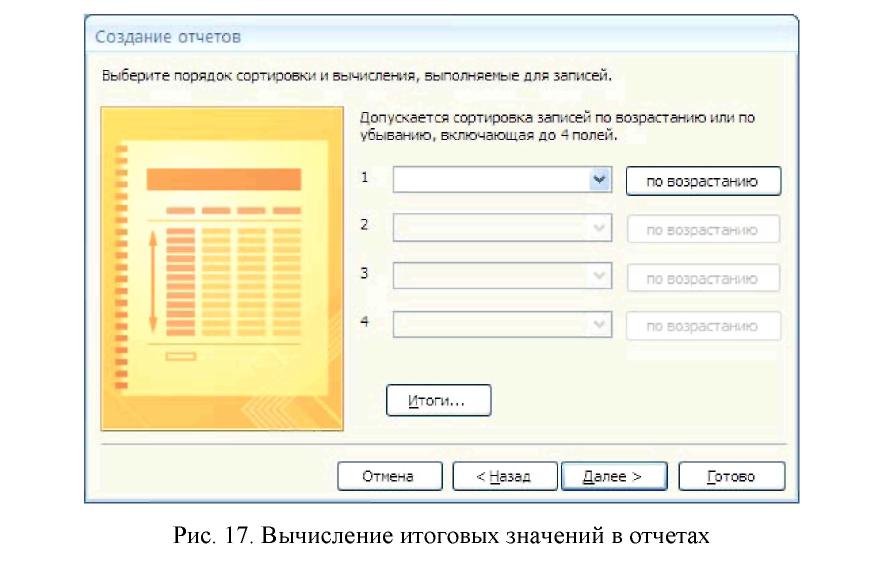Click the Отмена button

click(390, 477)
